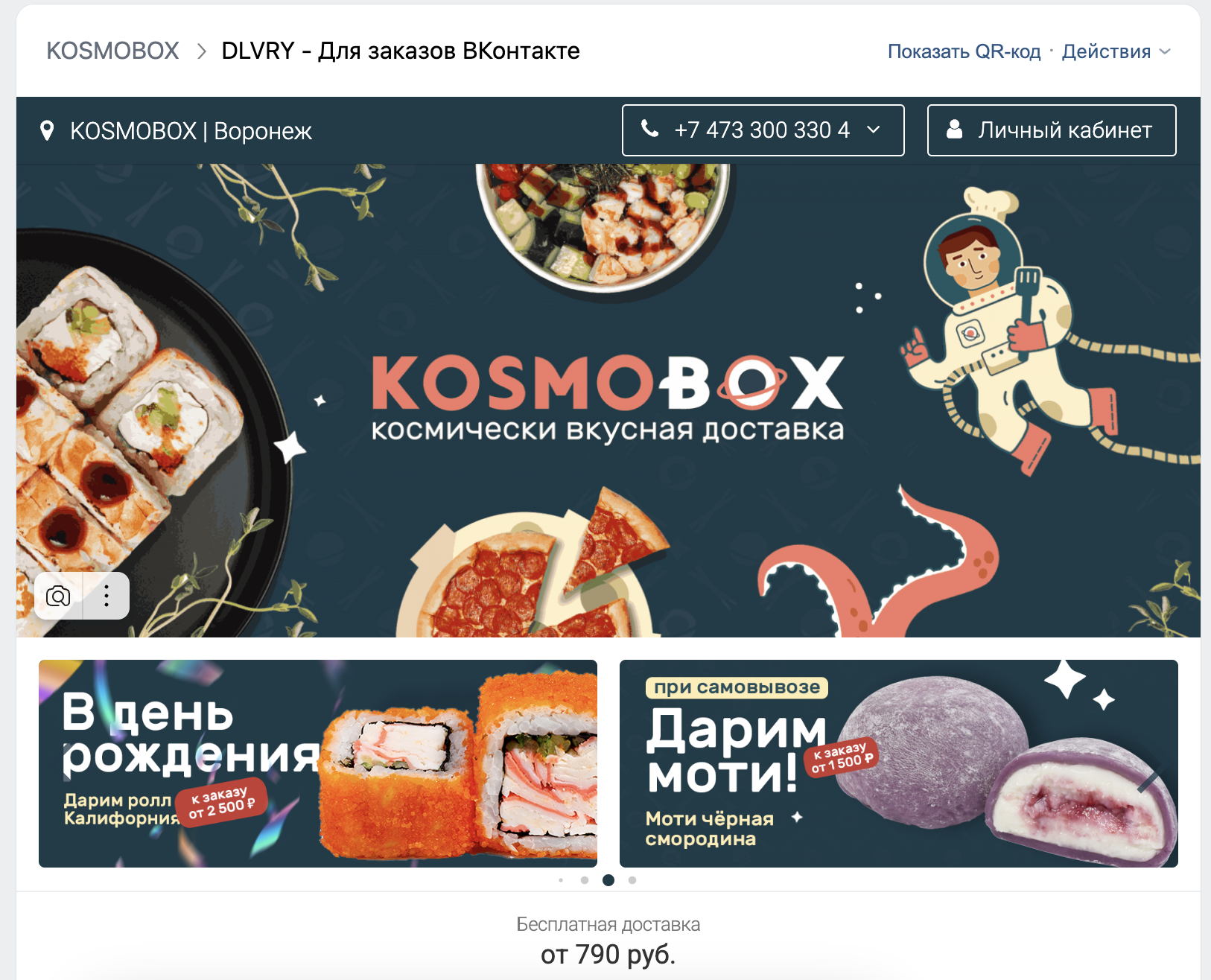
Task: Click the user profile icon in Личный кабинет
Action: tap(954, 130)
